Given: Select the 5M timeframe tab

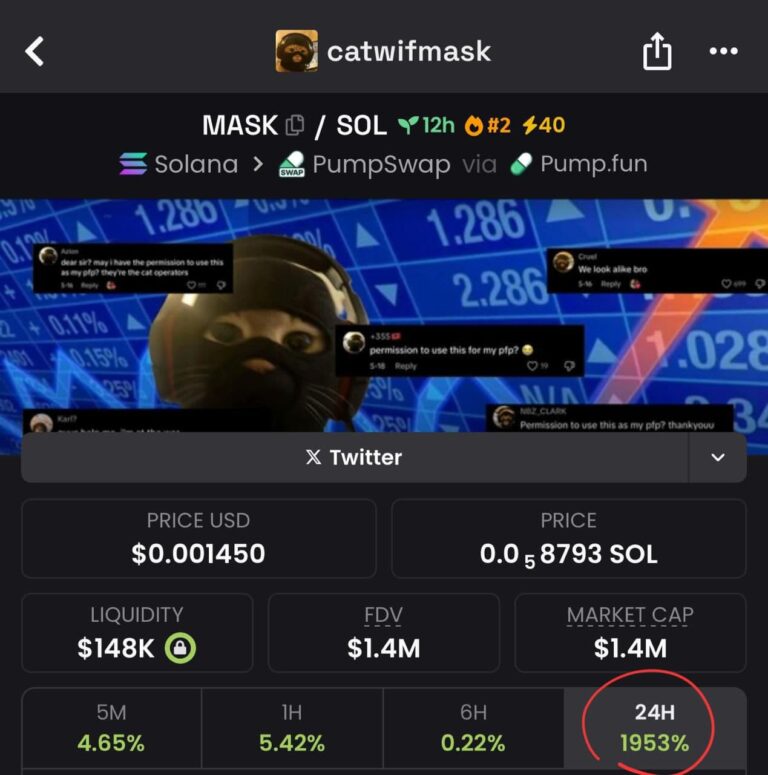Looking at the screenshot, I should (111, 727).
